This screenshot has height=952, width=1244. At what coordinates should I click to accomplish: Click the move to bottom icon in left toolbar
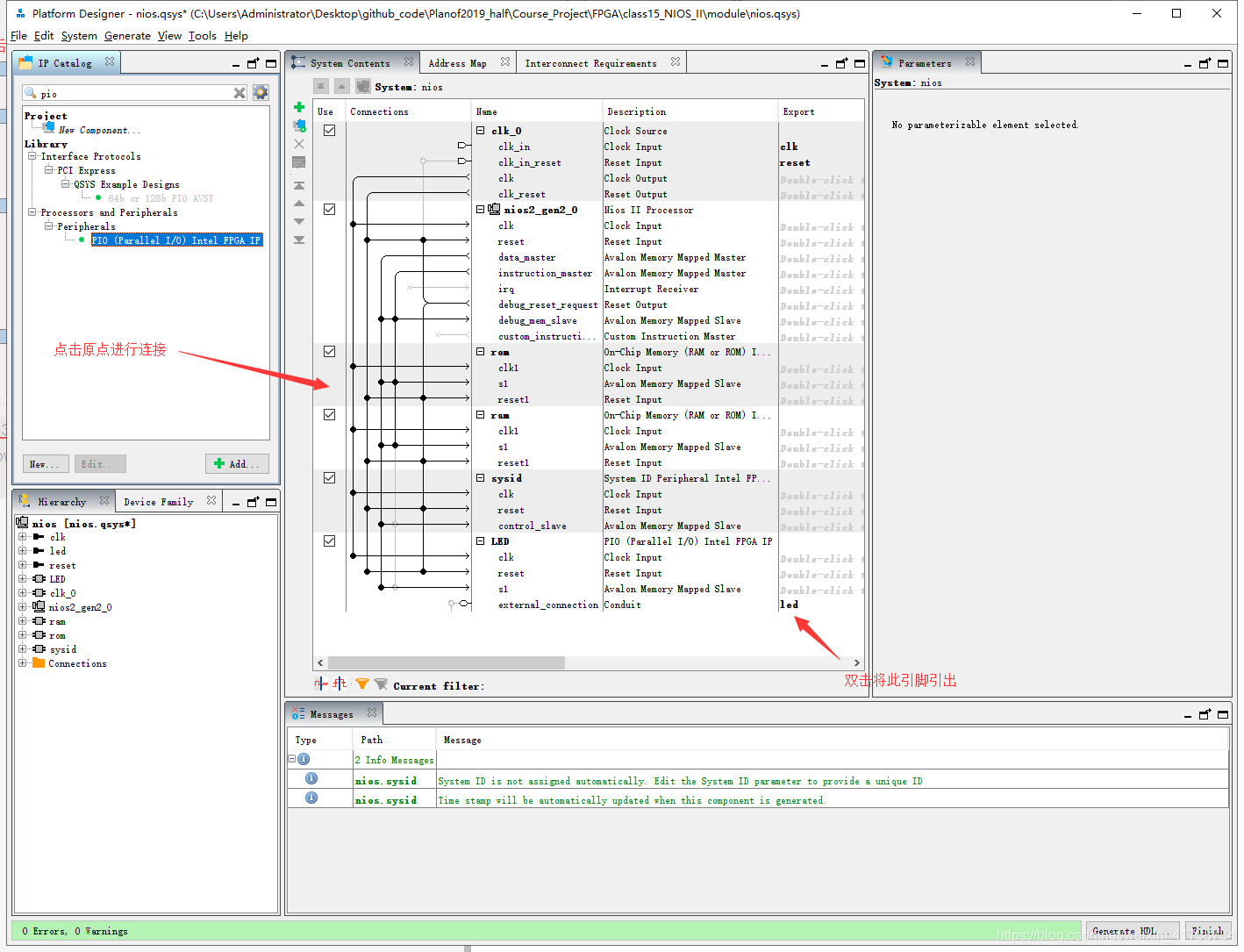click(299, 240)
